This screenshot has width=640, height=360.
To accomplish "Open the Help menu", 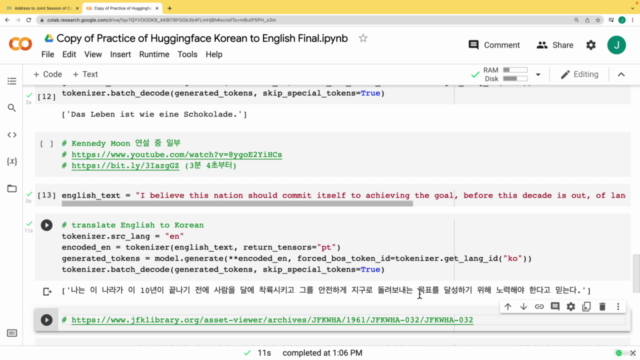I will coord(214,55).
